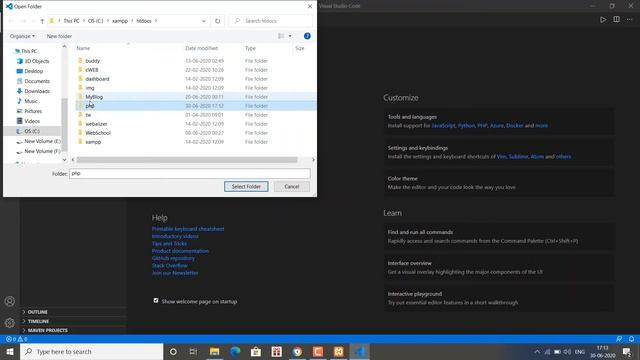Click the Select Folder button

[246, 187]
